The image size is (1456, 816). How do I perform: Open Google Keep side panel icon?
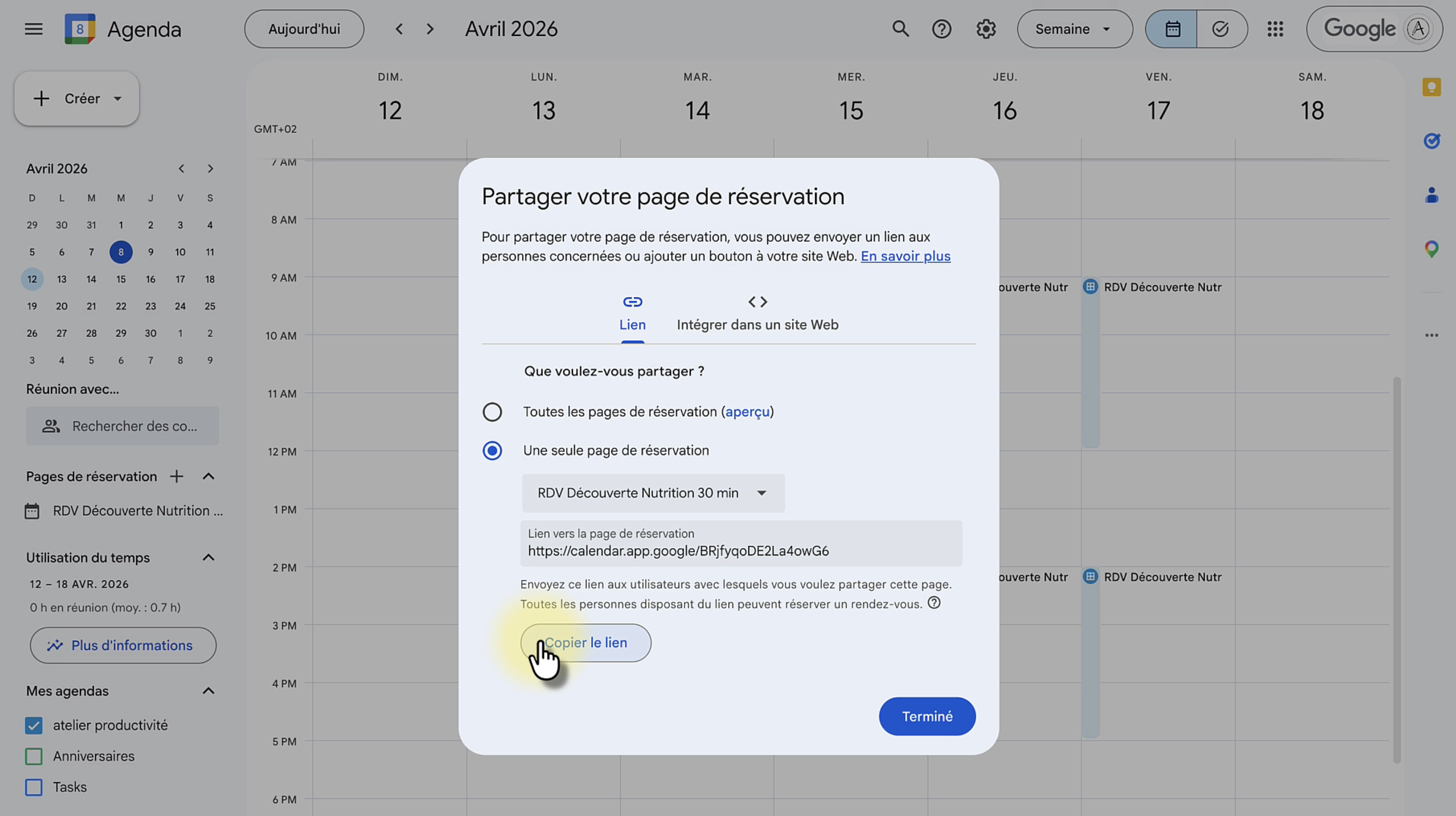coord(1431,87)
